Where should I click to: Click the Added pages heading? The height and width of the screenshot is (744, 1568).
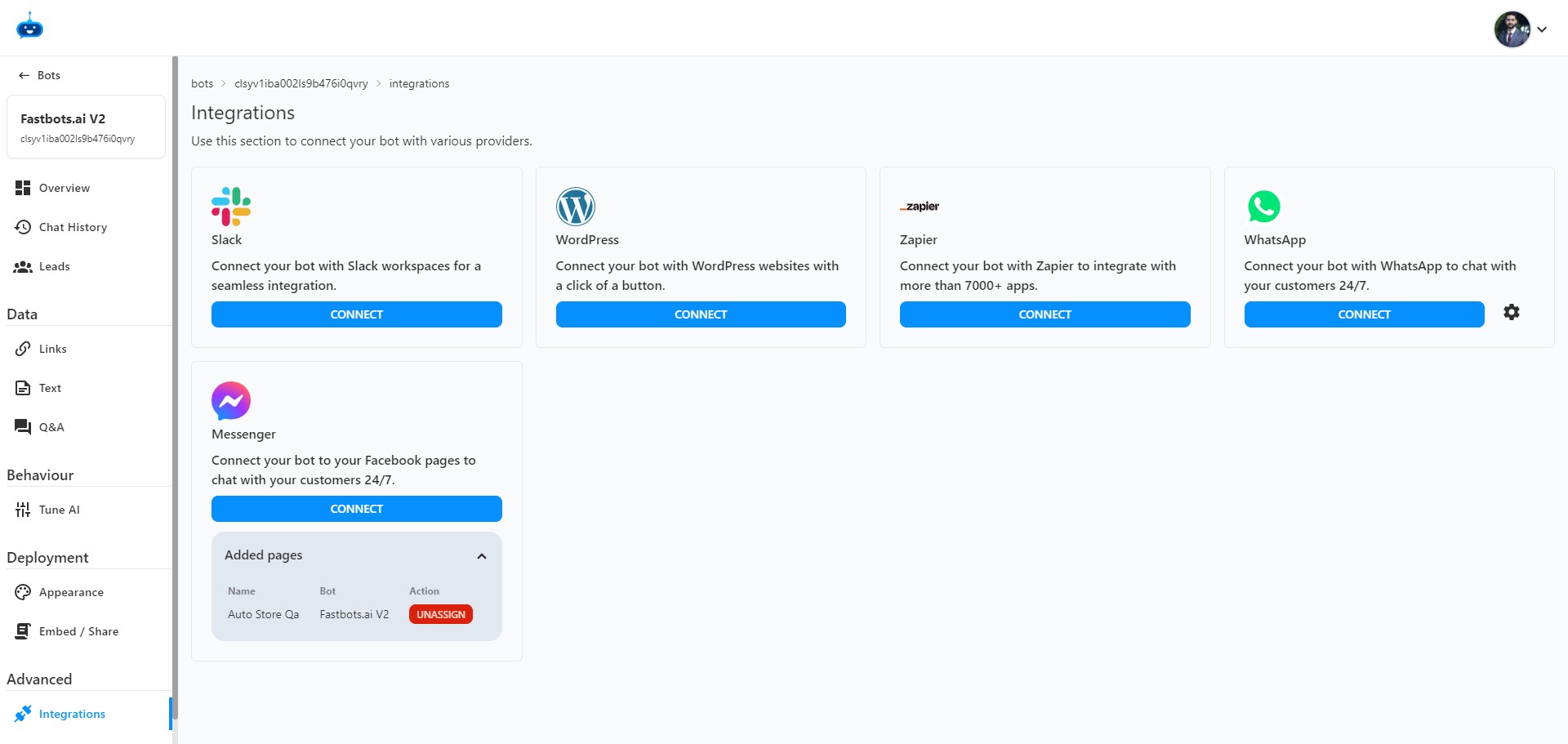click(x=264, y=555)
